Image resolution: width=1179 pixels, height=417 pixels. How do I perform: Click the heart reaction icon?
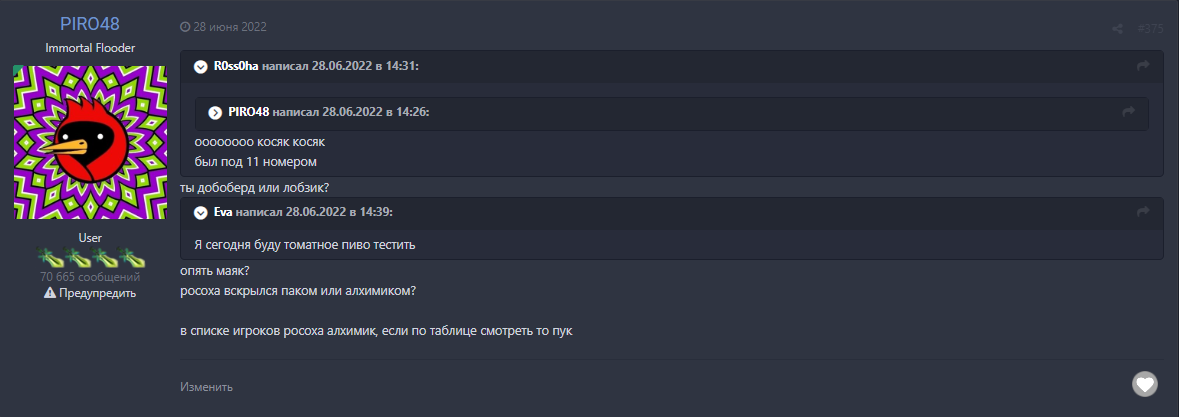1144,383
